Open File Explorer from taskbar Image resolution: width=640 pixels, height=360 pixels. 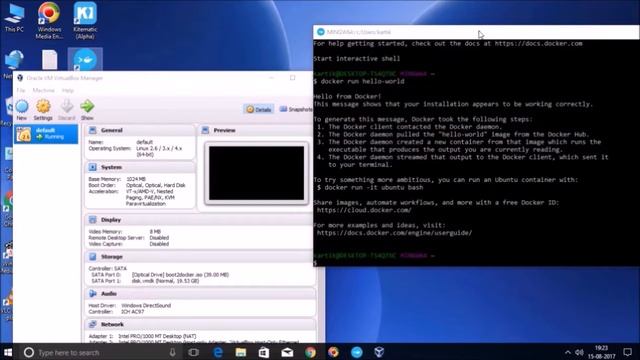pyautogui.click(x=240, y=352)
